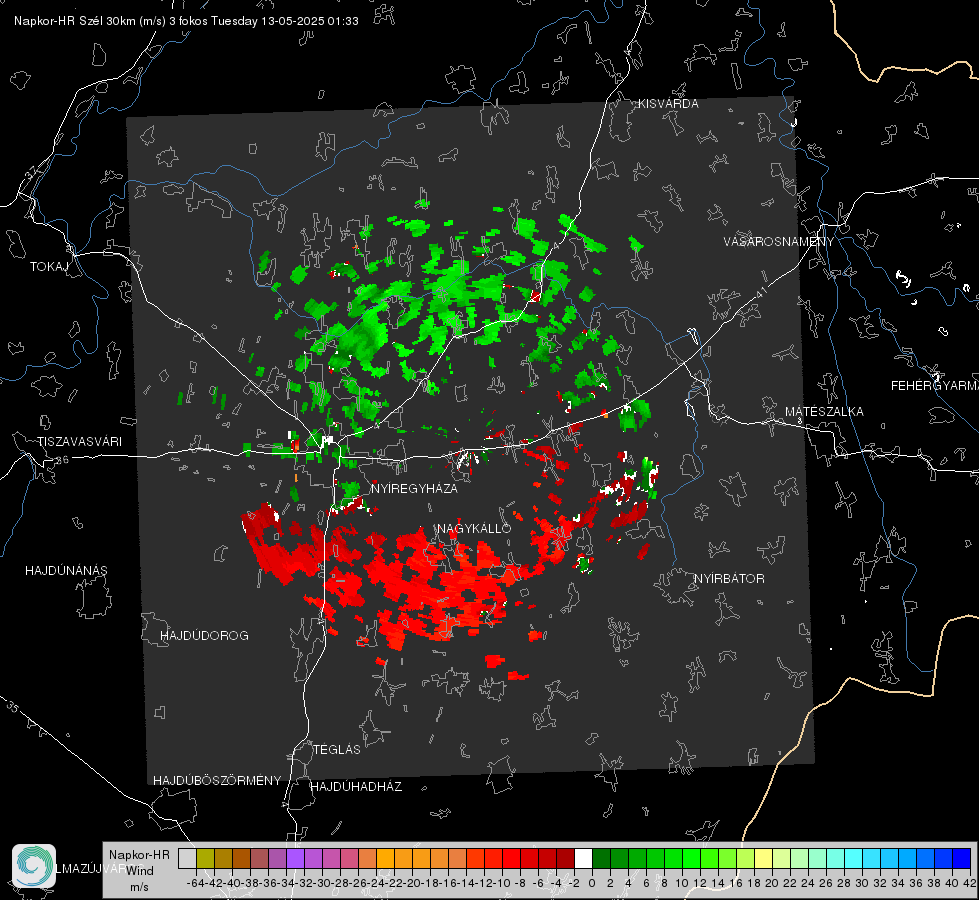Pick the darkest green swatch right of white
This screenshot has width=979, height=900.
click(601, 858)
